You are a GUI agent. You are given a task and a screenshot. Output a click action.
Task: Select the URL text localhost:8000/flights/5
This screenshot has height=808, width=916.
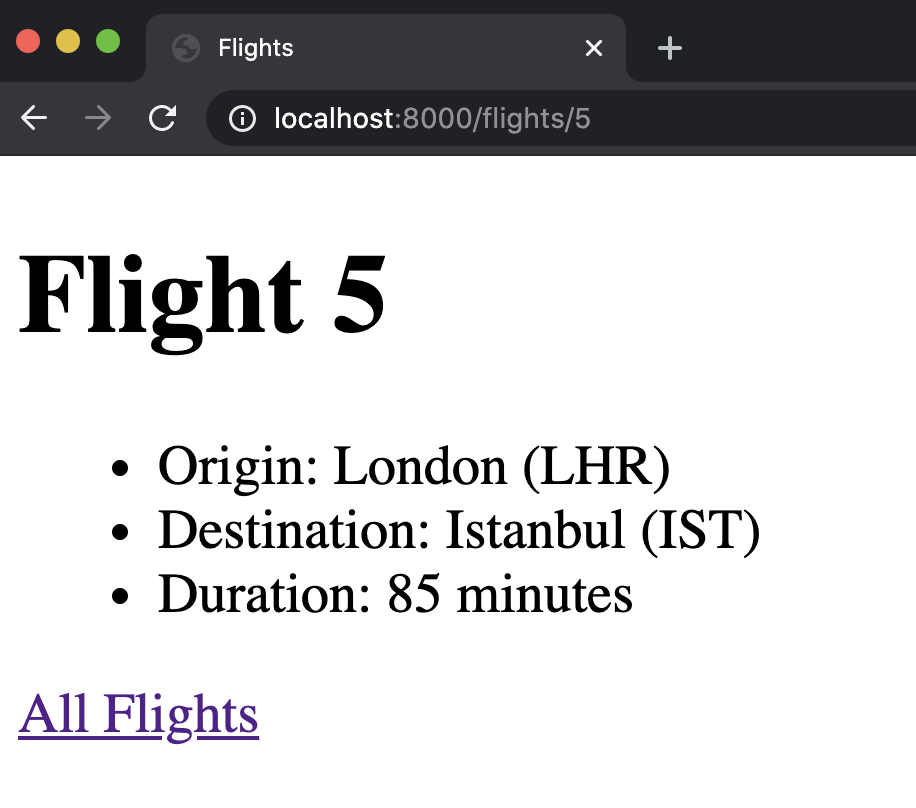pyautogui.click(x=431, y=118)
